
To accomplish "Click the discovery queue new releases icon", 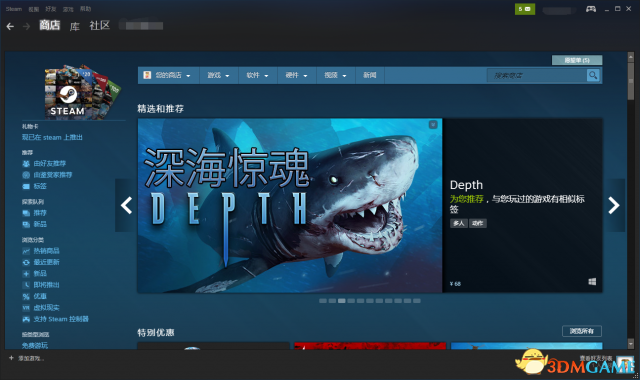I will tap(26, 224).
